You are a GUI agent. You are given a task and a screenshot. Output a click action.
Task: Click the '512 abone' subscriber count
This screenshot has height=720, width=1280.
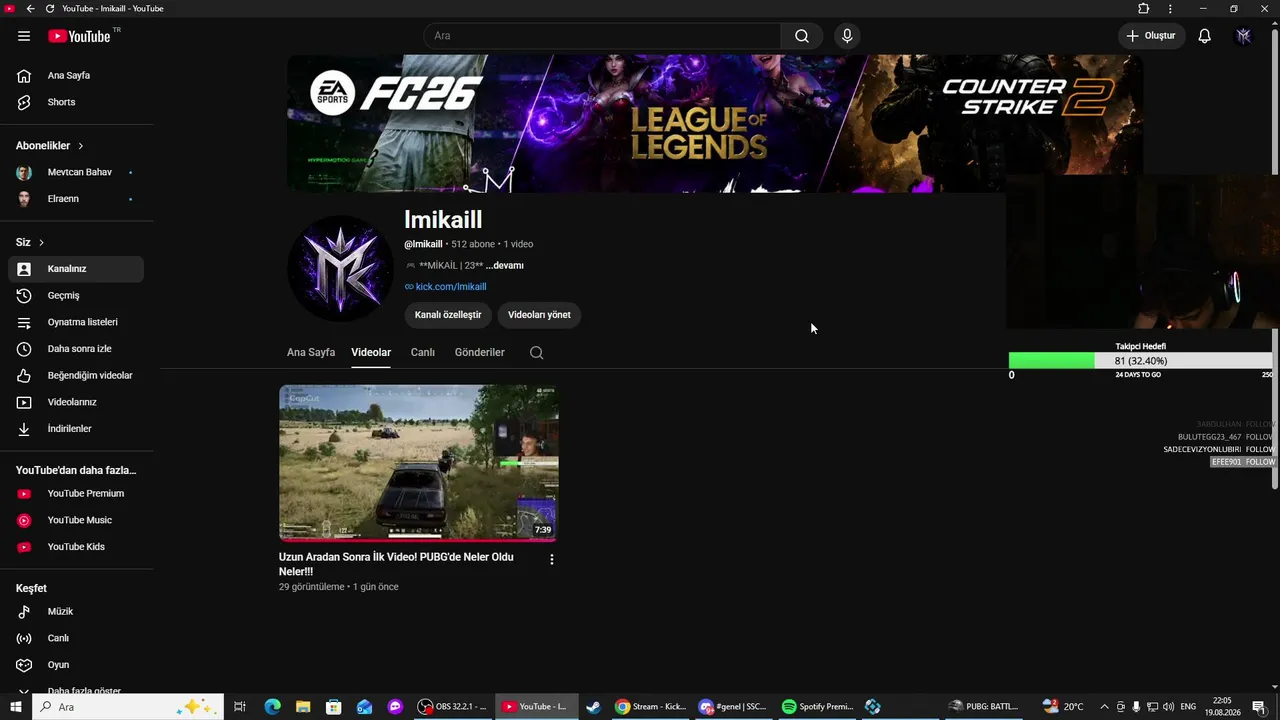tap(473, 245)
